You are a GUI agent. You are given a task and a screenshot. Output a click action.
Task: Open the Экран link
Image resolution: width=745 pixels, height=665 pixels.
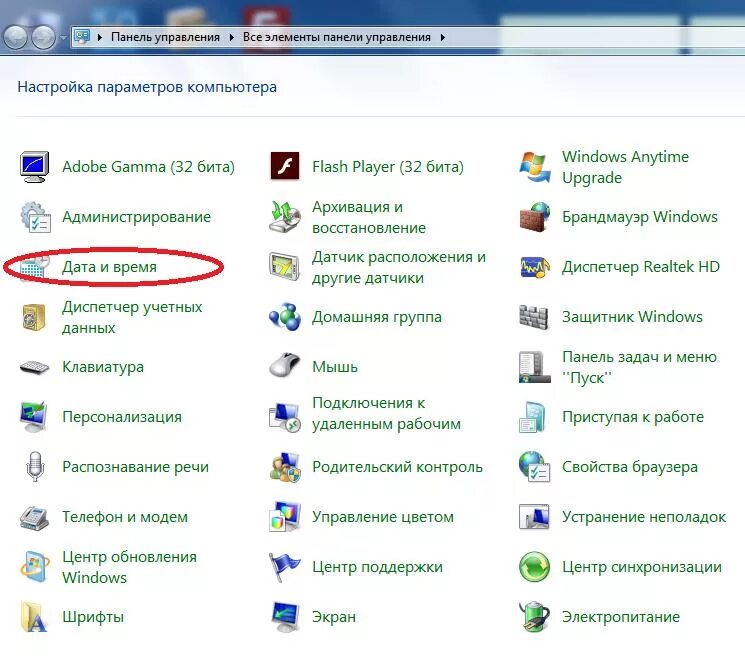pyautogui.click(x=334, y=617)
